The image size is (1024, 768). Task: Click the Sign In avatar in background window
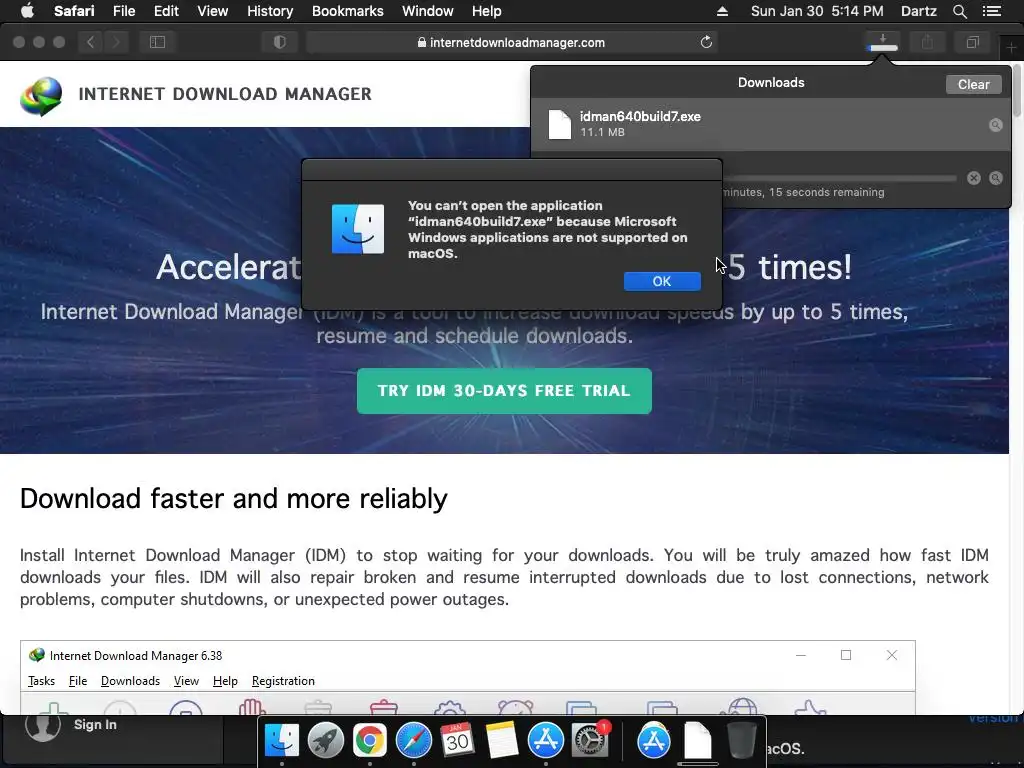coord(43,726)
